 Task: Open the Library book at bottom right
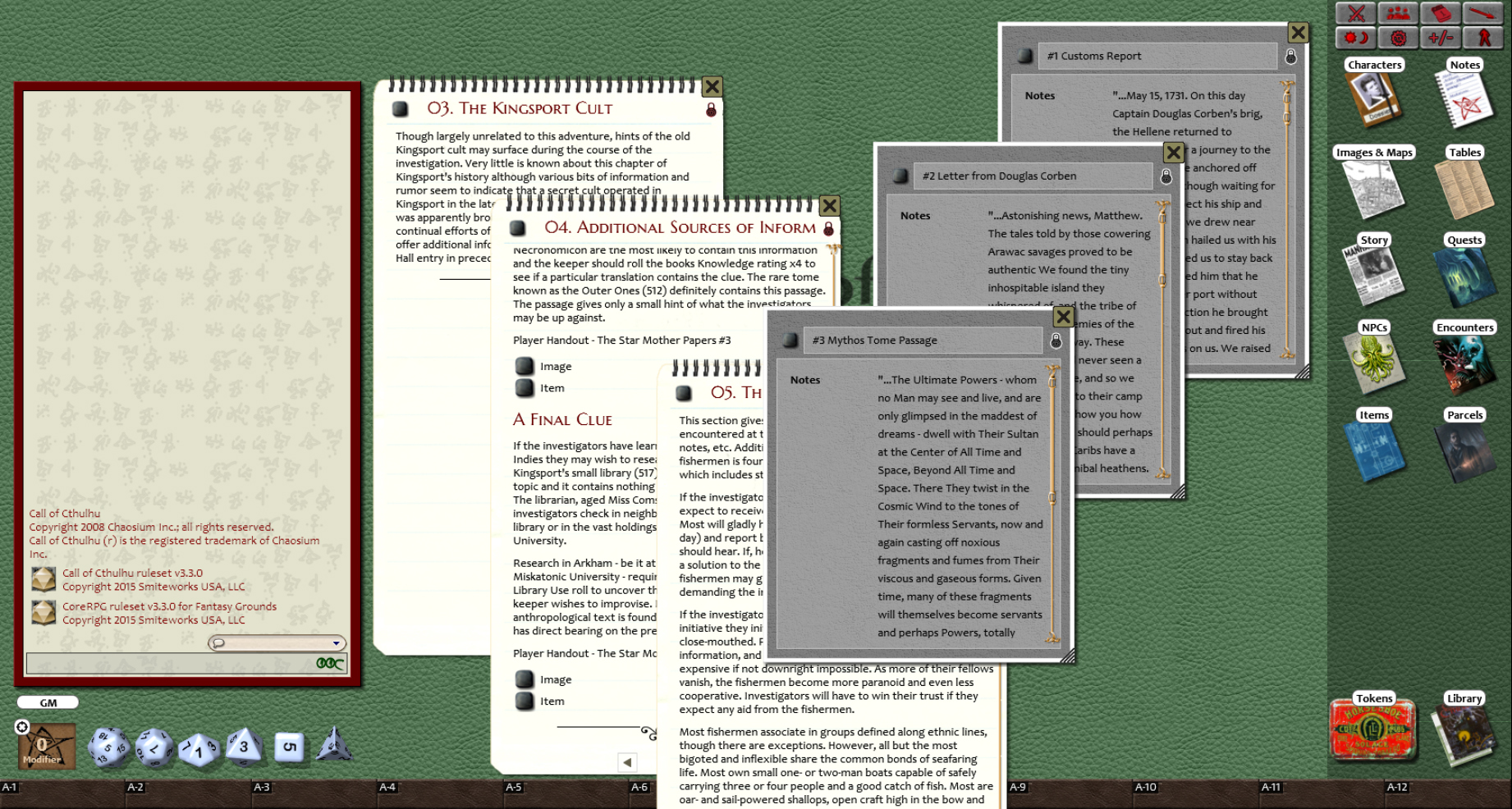[x=1464, y=730]
